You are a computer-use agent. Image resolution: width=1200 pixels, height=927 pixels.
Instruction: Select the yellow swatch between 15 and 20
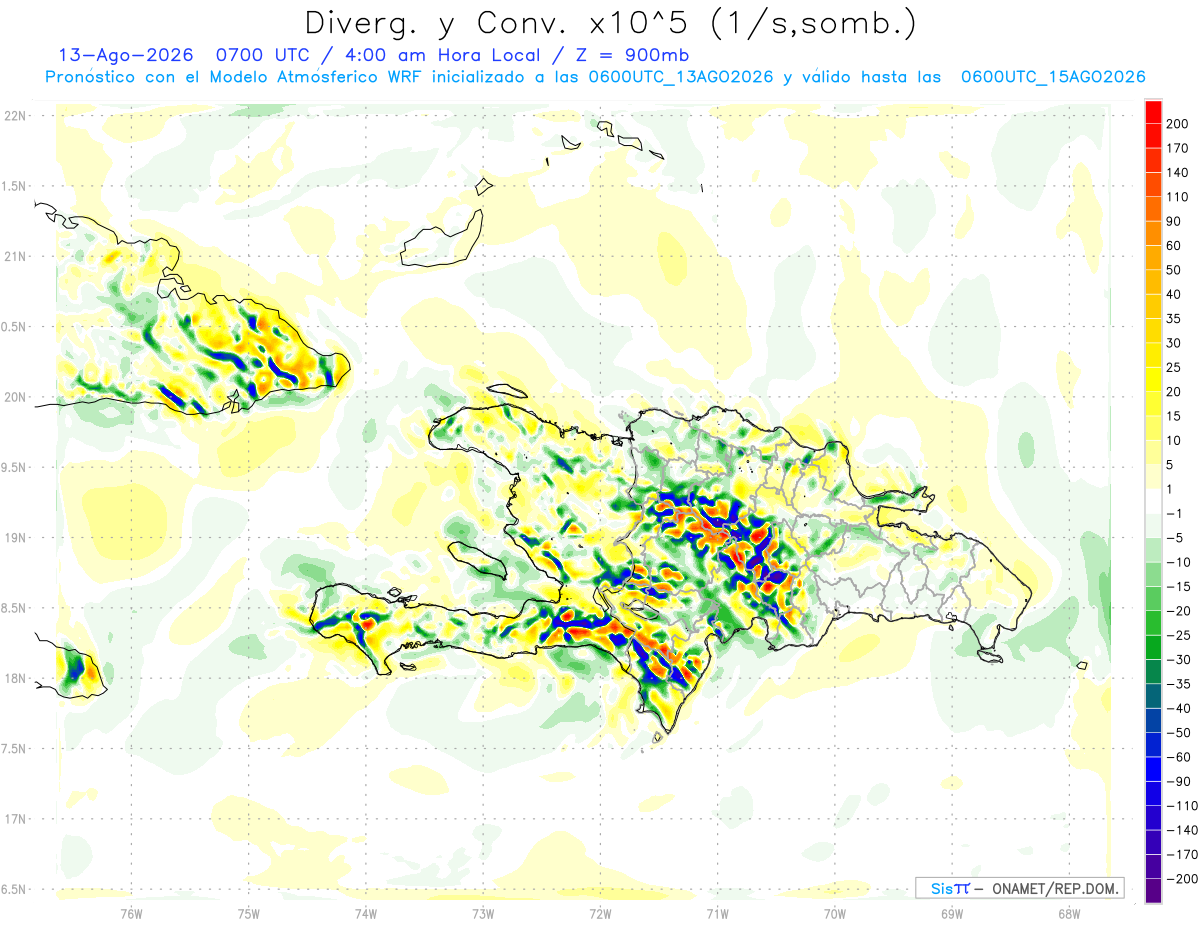tap(1153, 403)
